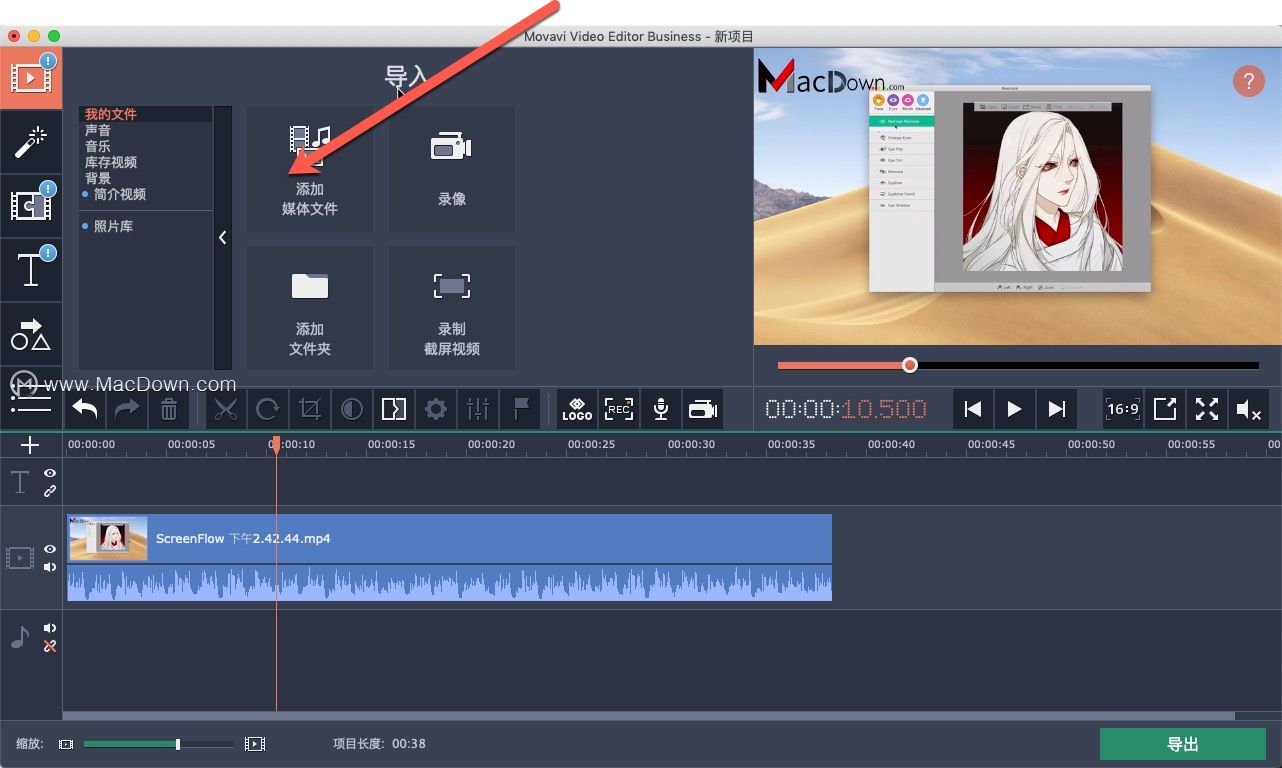Open Color adjustments half-circle icon
Screen dimensions: 1282x768
pos(352,409)
